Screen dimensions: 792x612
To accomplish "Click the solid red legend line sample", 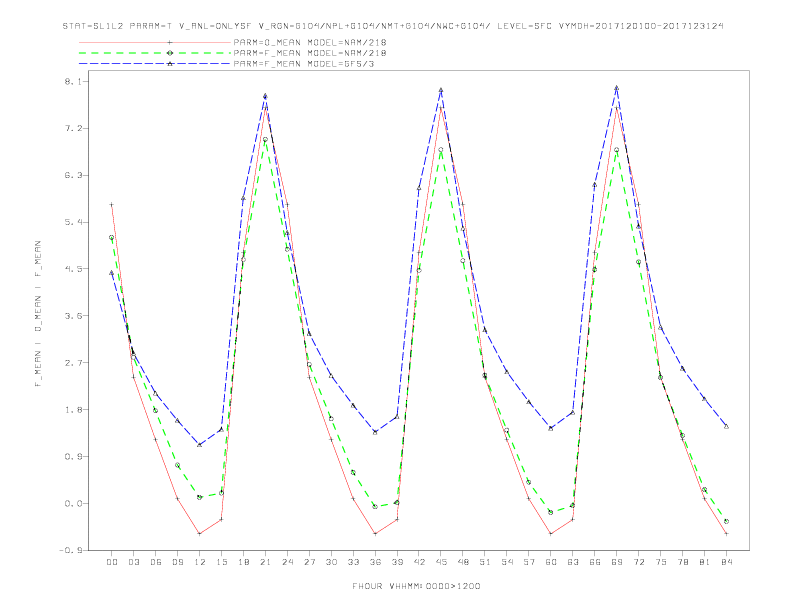I will (x=155, y=42).
